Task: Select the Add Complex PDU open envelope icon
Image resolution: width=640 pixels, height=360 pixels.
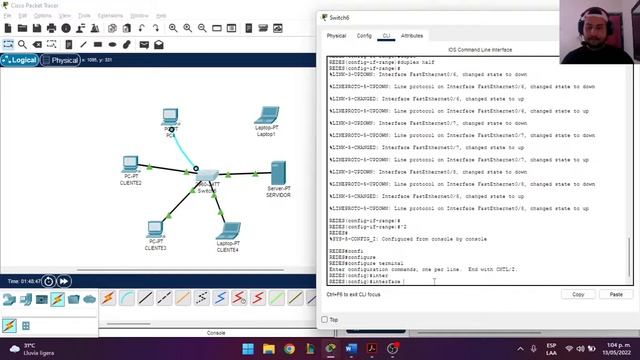Action: coord(159,44)
